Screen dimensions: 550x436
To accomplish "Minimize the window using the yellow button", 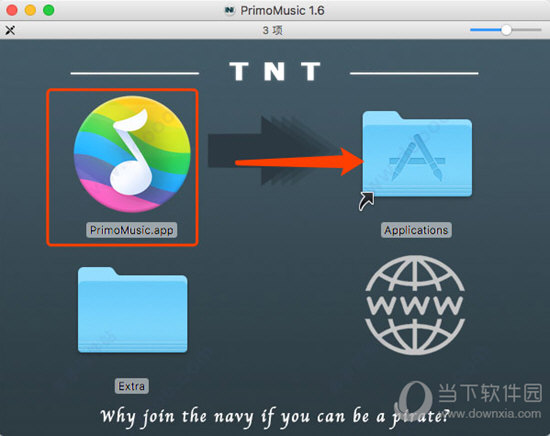I will pyautogui.click(x=30, y=10).
